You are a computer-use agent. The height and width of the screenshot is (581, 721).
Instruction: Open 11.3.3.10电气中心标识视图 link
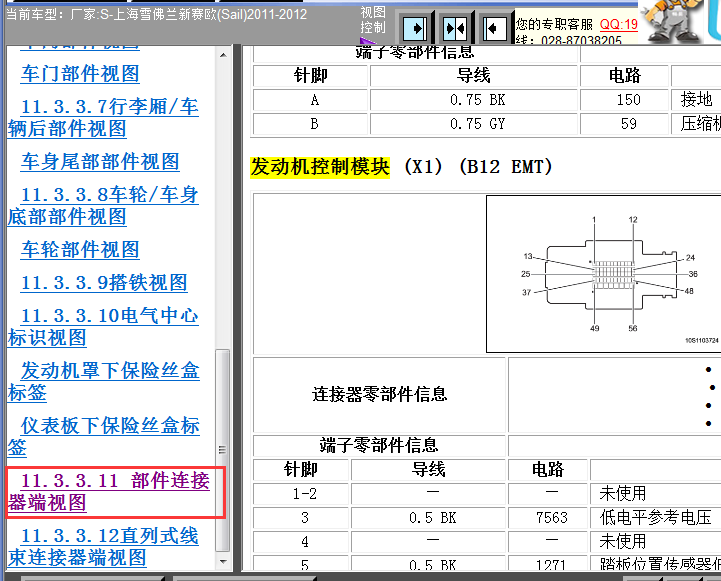tap(103, 326)
